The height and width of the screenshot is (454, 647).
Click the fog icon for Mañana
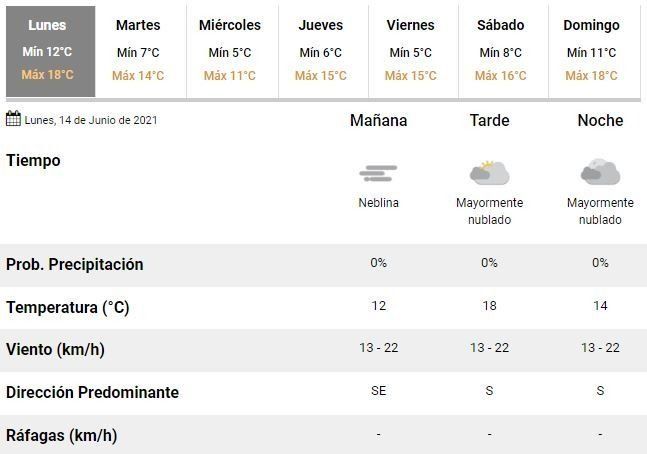[x=378, y=173]
